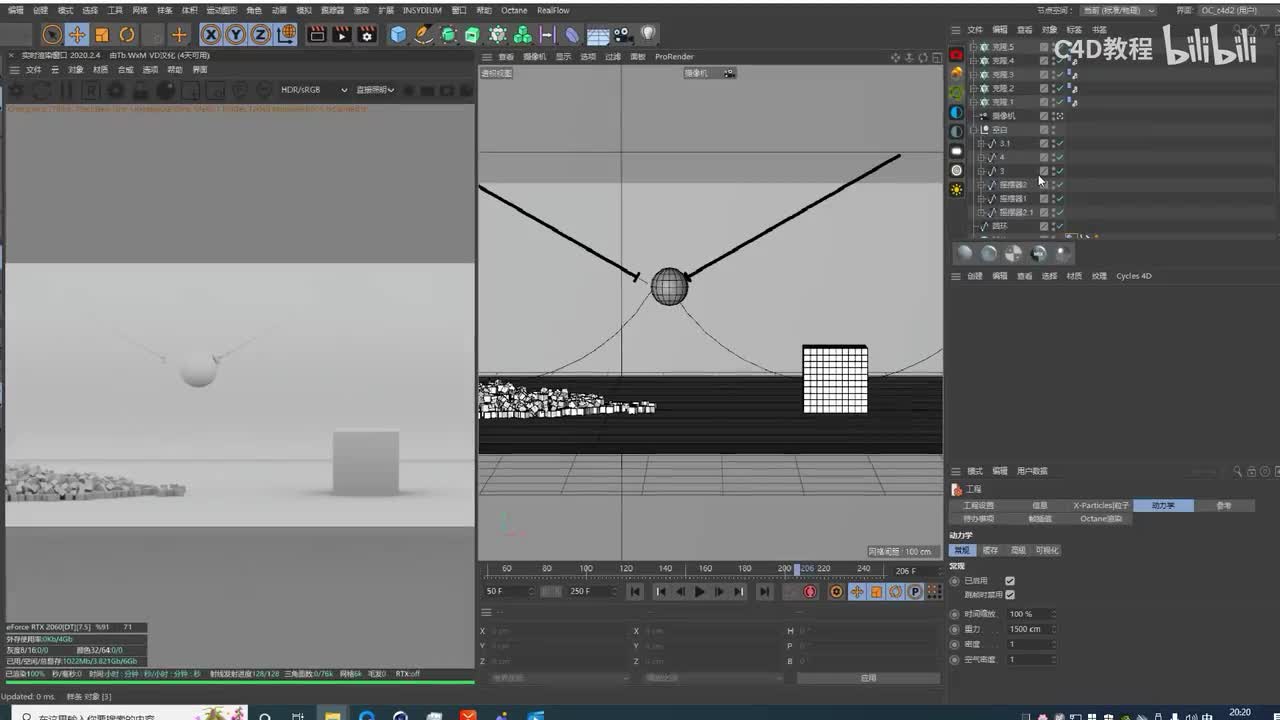Expand the 3.1 spline tree node
1280x720 pixels.
tap(980, 144)
